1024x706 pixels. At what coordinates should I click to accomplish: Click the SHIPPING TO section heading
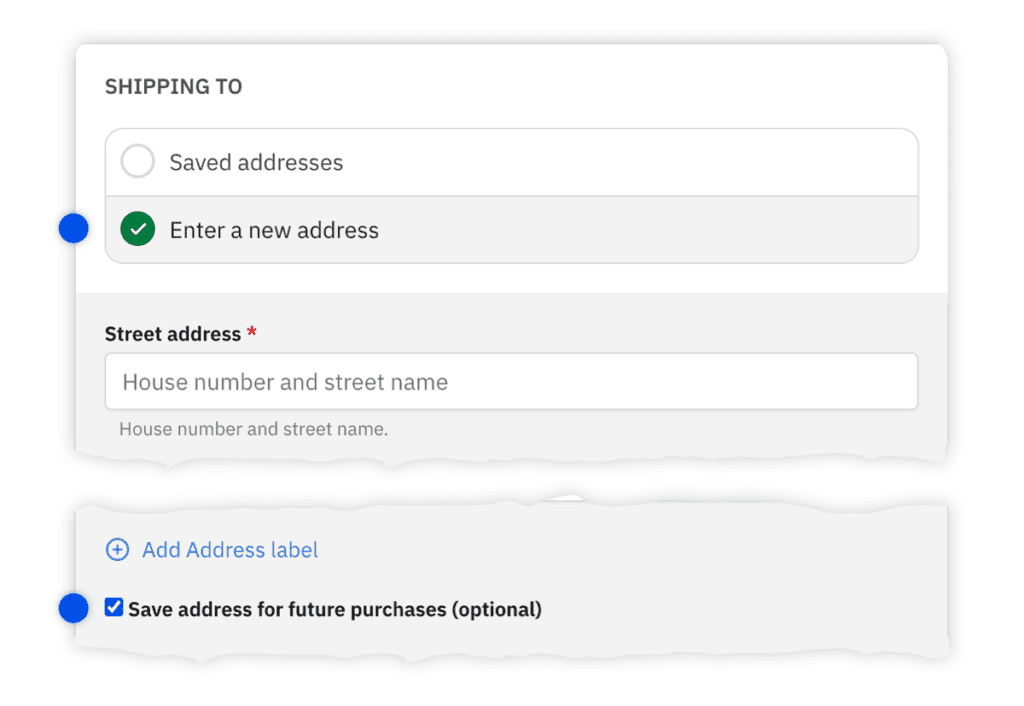click(x=173, y=87)
